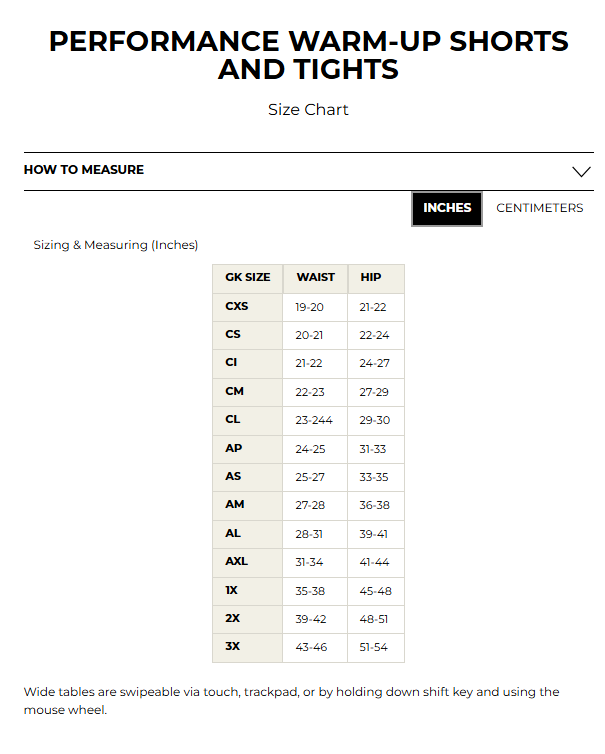Click the 2X waist value 39-42
605x754 pixels.
[x=311, y=619]
